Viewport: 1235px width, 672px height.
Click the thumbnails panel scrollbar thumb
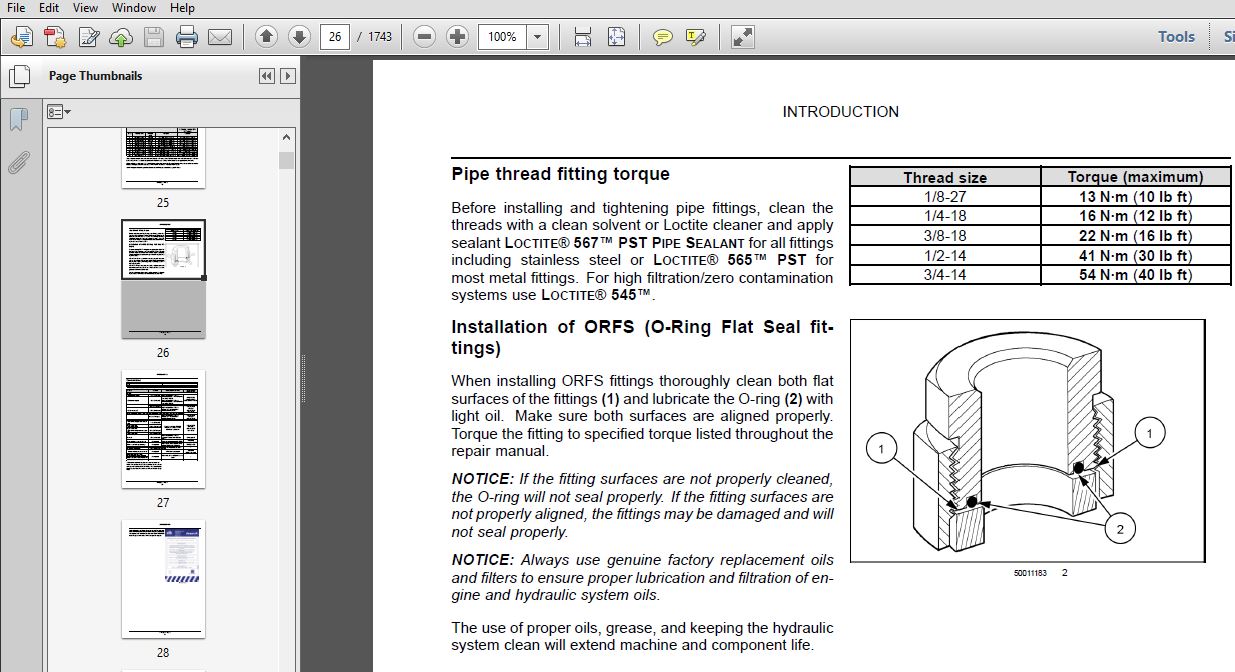[x=287, y=160]
